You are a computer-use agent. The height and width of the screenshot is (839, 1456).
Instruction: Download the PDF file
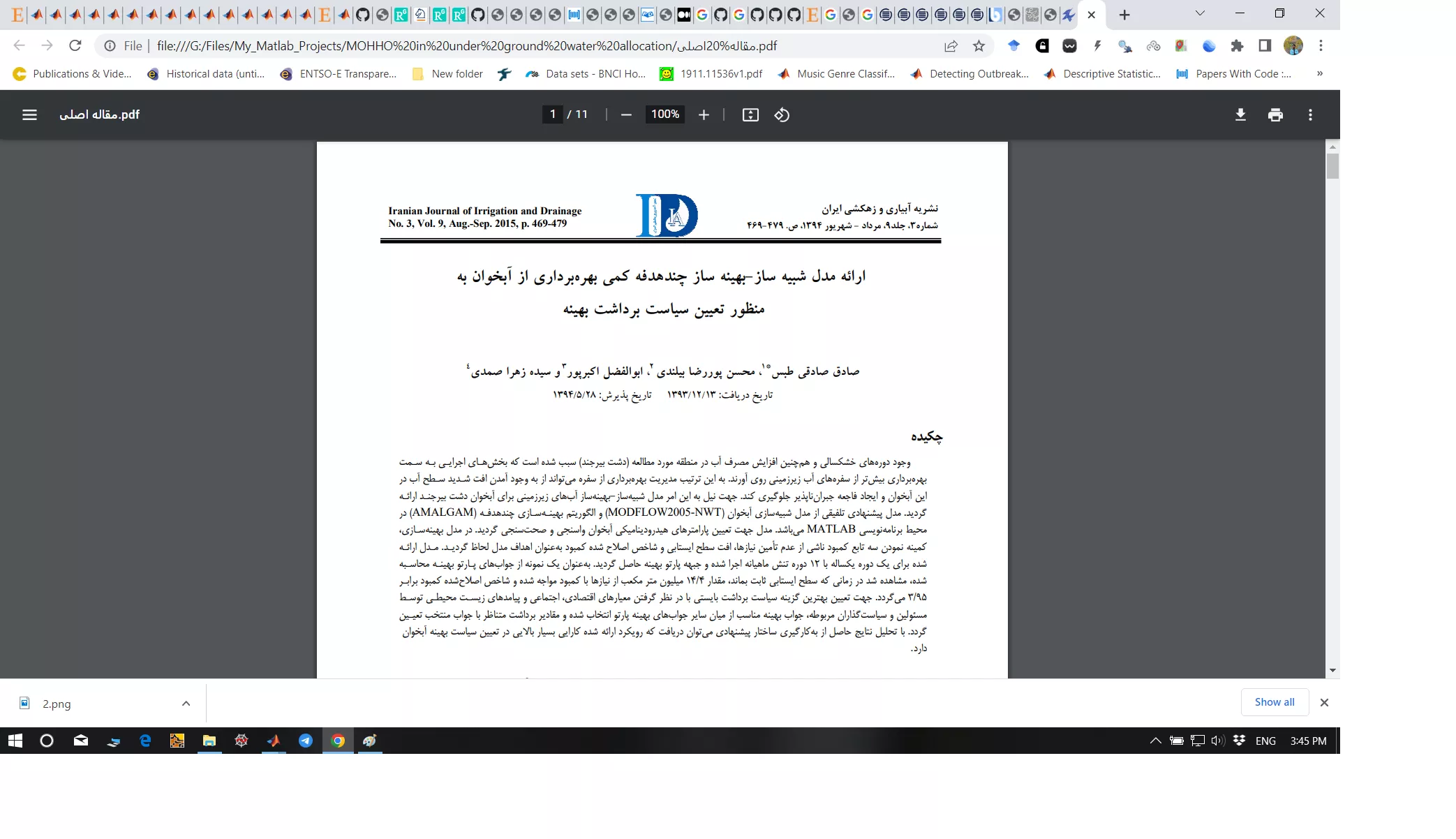click(1240, 114)
